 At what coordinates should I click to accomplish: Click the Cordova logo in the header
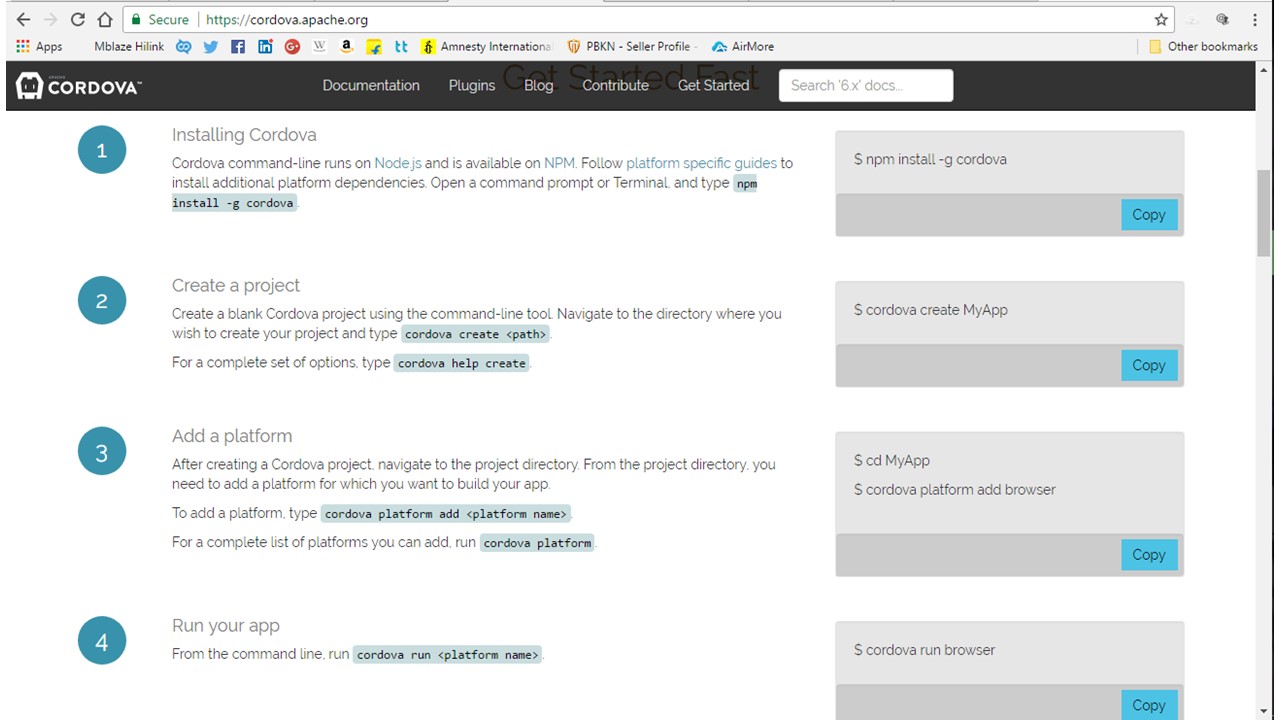pos(78,86)
